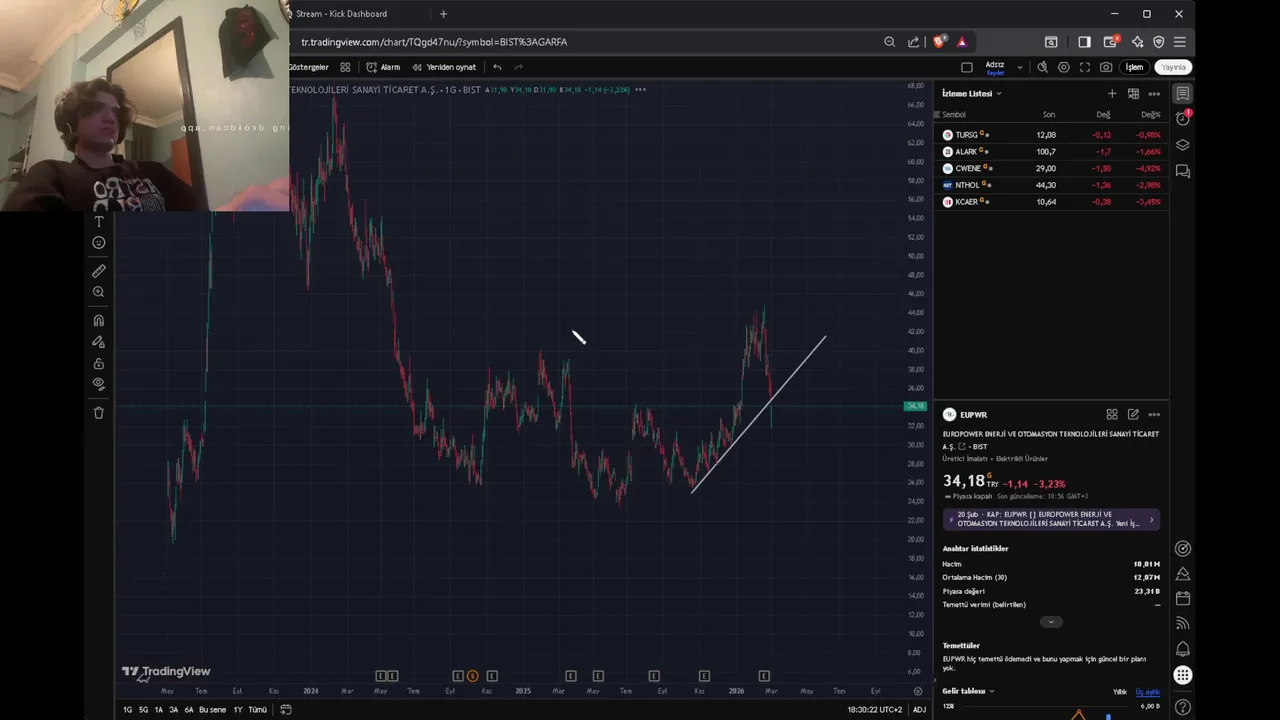Screen dimensions: 1280x720
Task: Open the notifications bell in right sidebar
Action: [1182, 650]
